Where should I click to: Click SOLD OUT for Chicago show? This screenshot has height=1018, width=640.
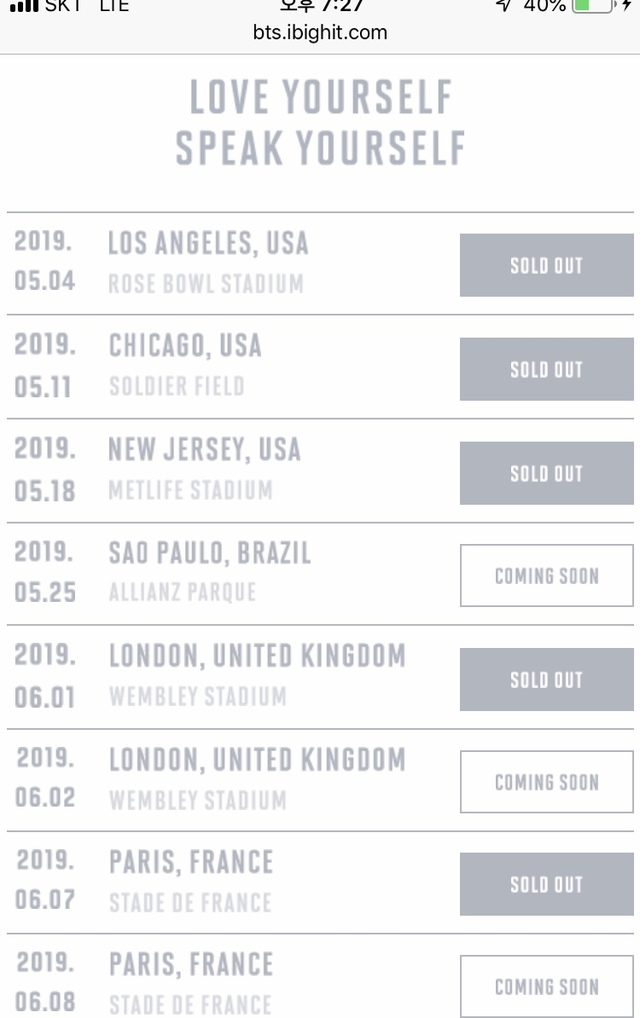(x=546, y=369)
